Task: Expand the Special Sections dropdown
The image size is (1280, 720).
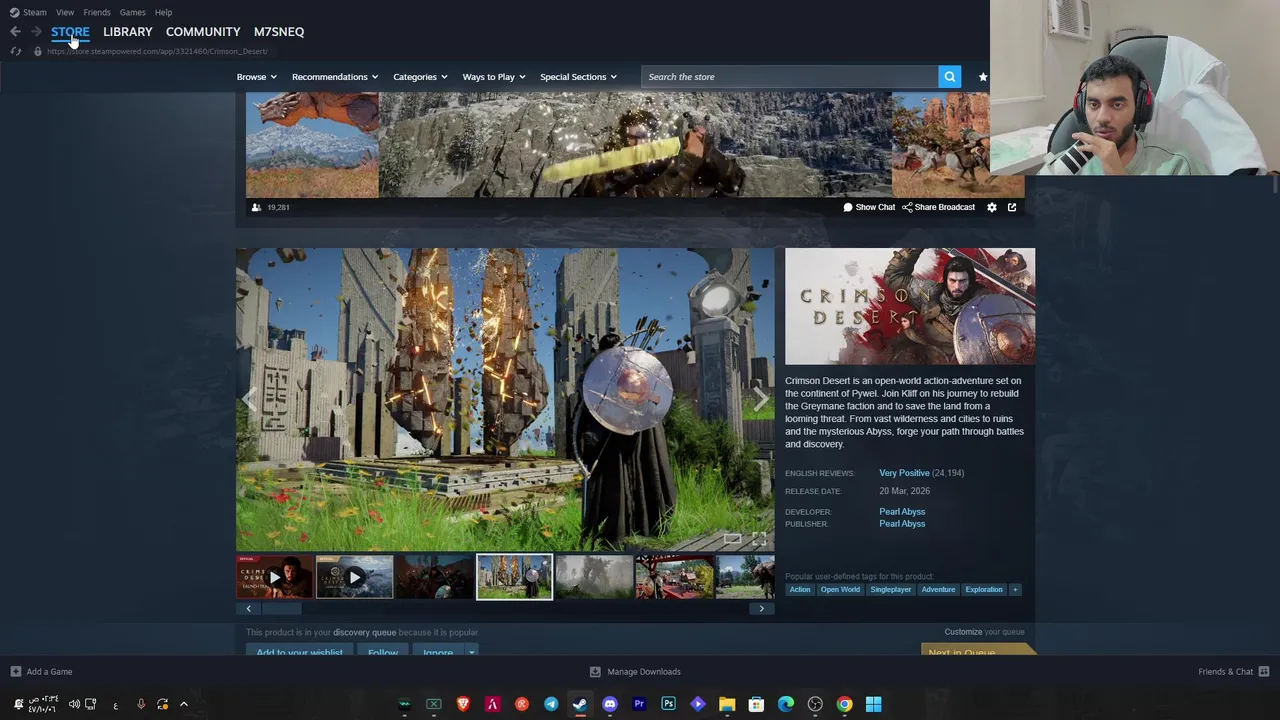Action: [578, 77]
